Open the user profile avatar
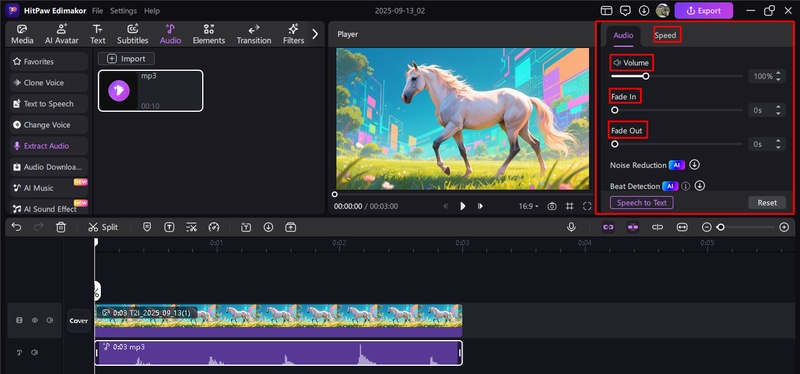 click(x=663, y=10)
